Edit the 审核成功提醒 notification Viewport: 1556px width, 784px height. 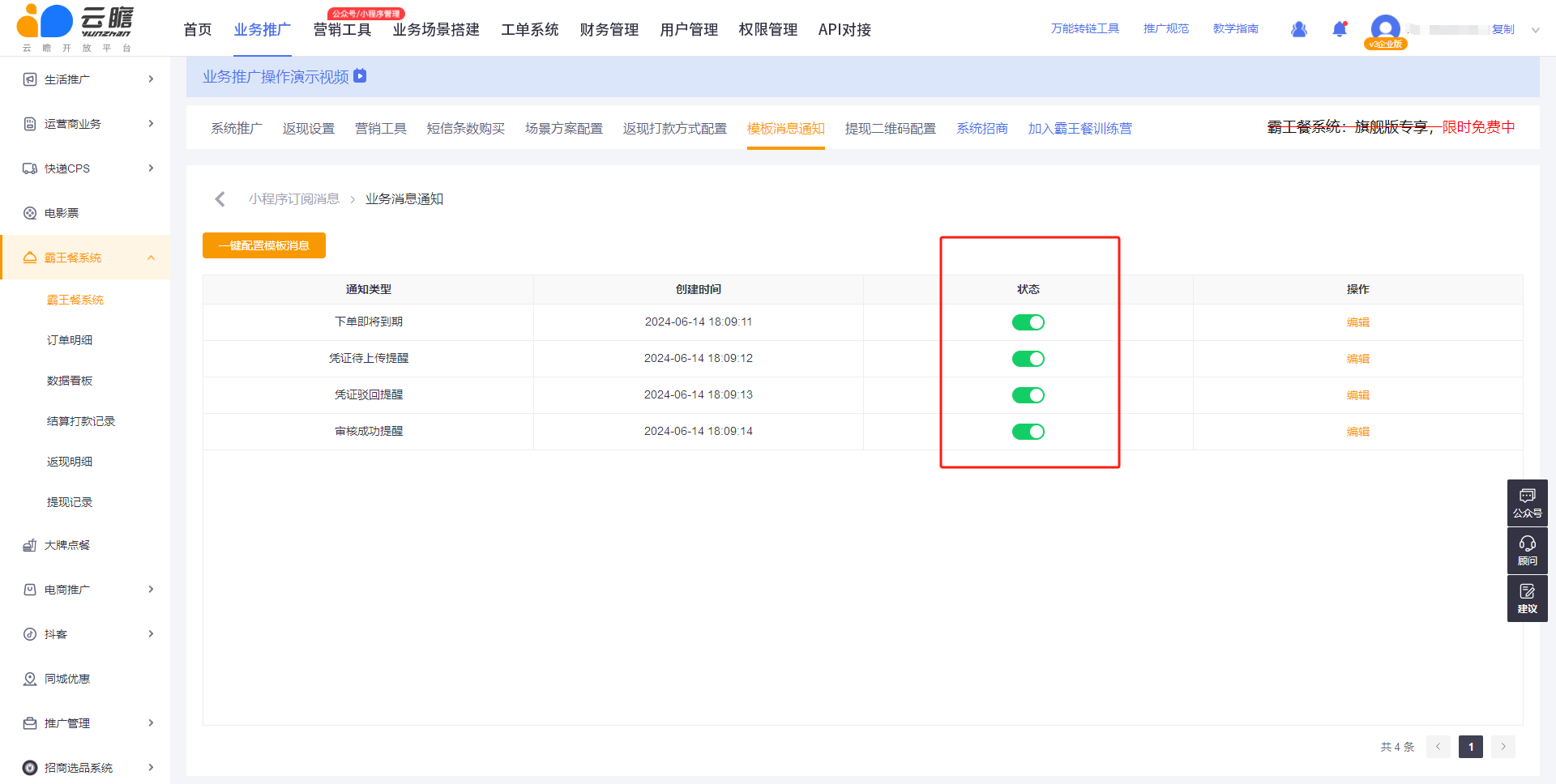1358,432
